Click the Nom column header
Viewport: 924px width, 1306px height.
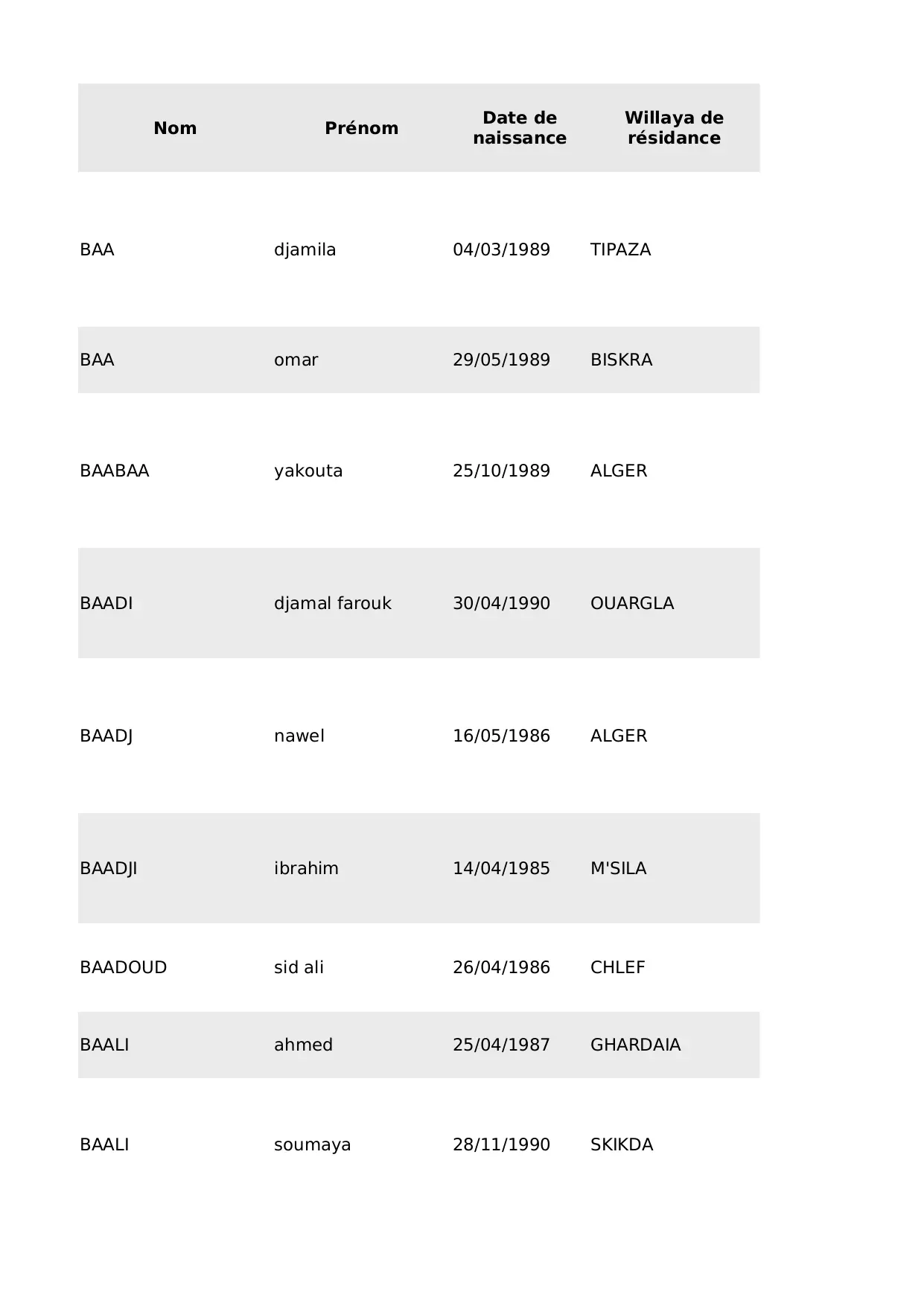click(175, 128)
